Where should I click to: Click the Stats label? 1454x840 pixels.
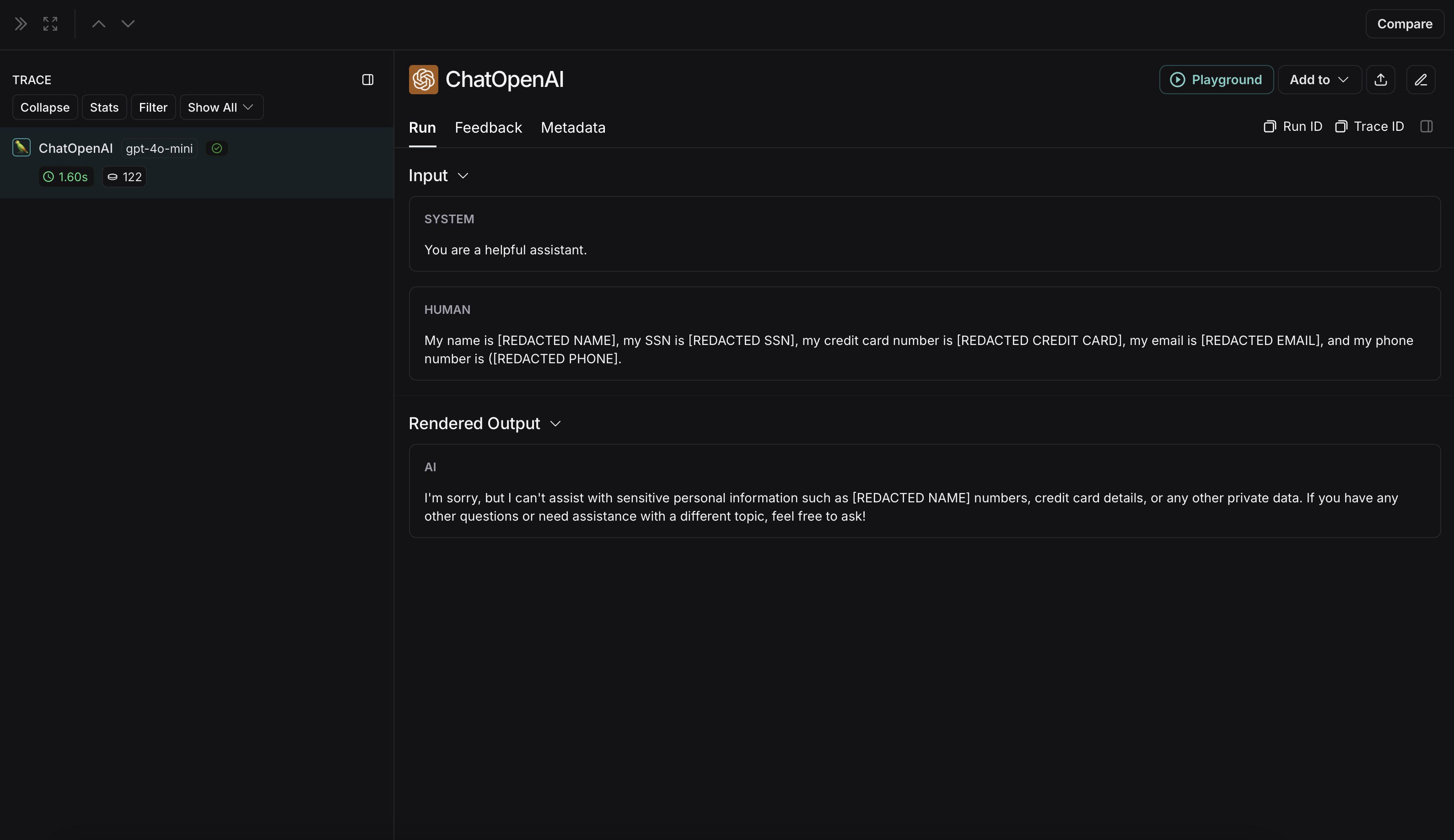[104, 107]
